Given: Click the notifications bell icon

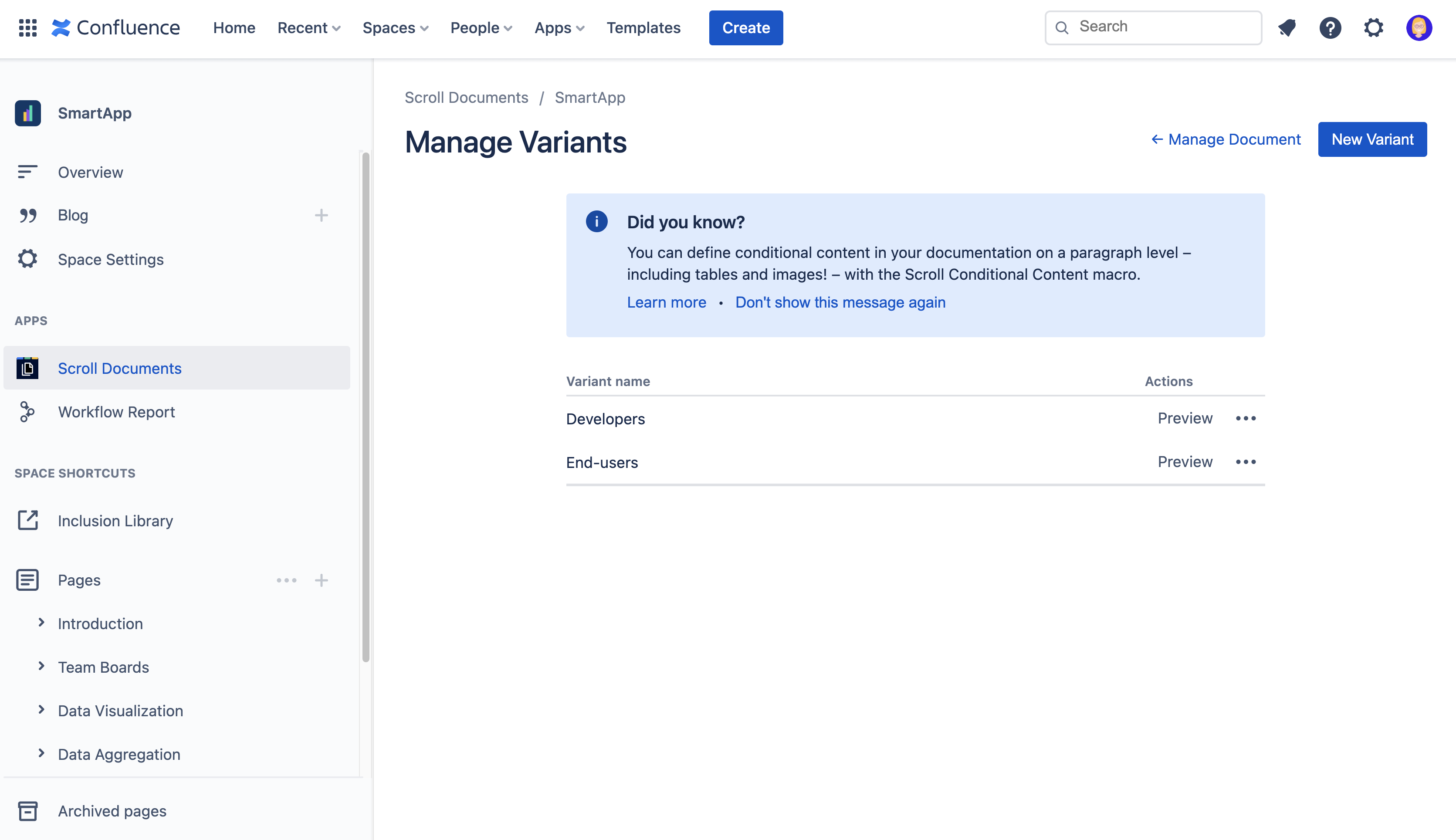Looking at the screenshot, I should click(x=1287, y=28).
